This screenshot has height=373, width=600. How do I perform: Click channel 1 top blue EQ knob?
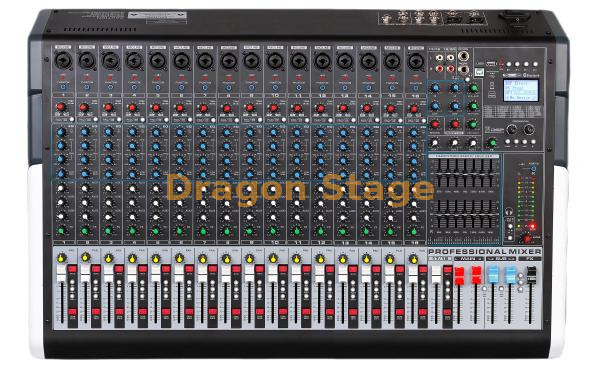61,133
